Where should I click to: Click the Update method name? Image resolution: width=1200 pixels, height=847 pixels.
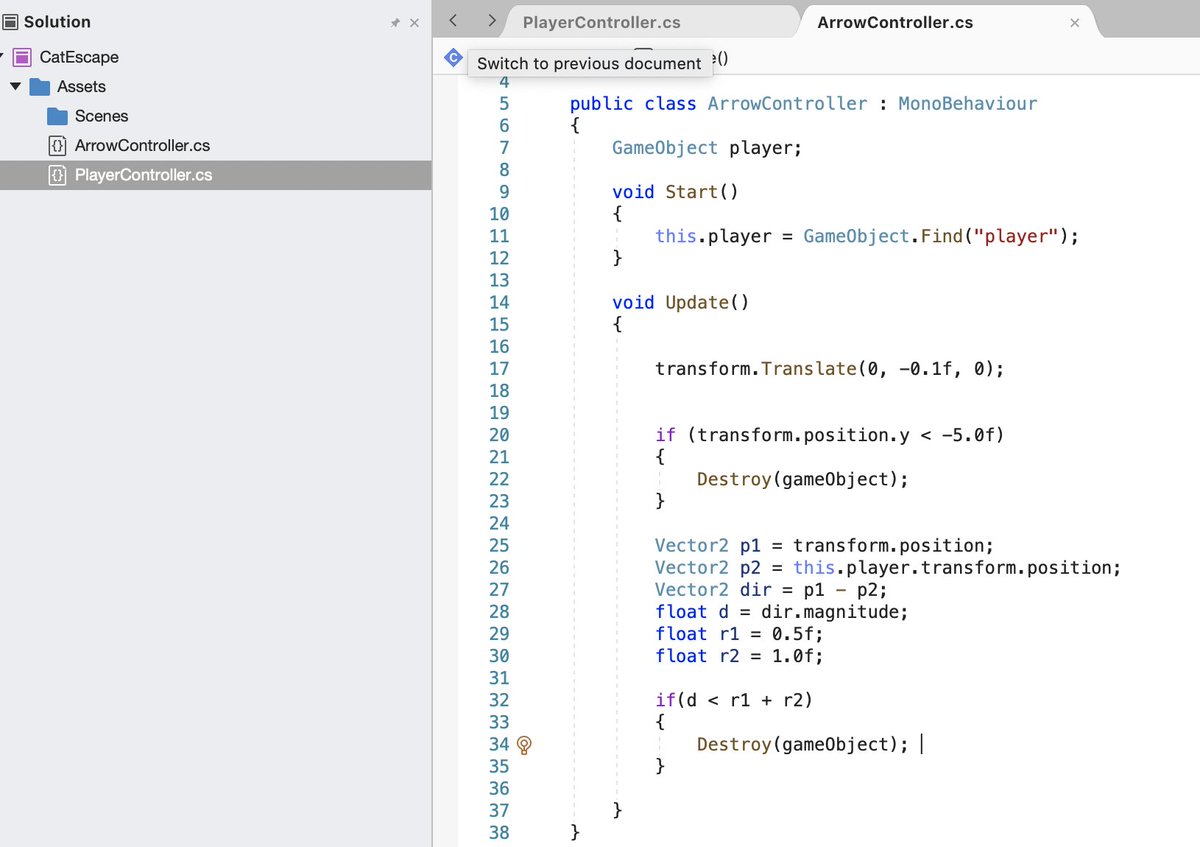pos(697,302)
